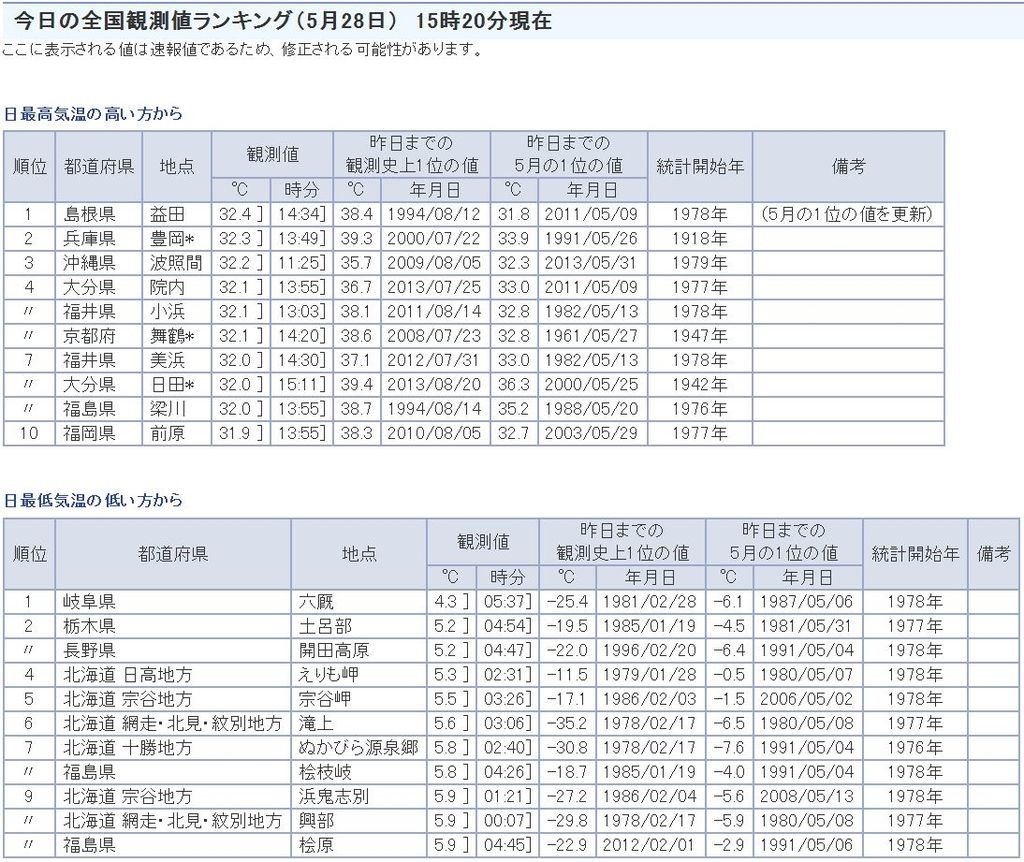Click the 舞鶴* location entry

pyautogui.click(x=174, y=336)
